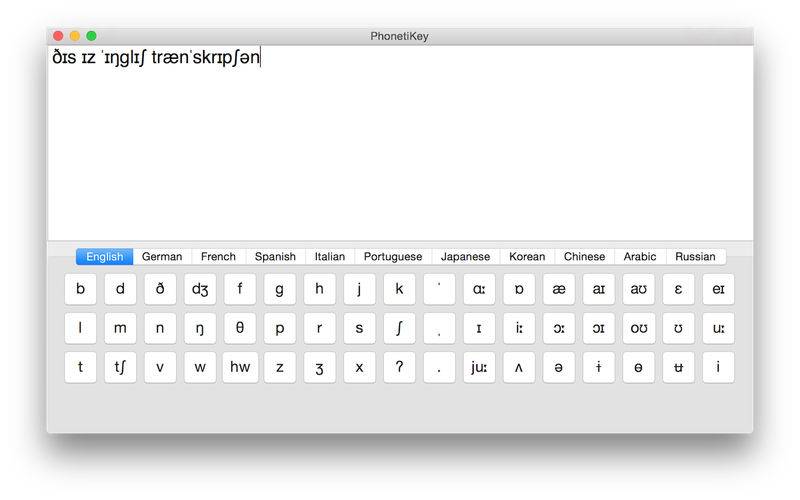Select the French language tab
The width and height of the screenshot is (800, 500).
pyautogui.click(x=218, y=257)
